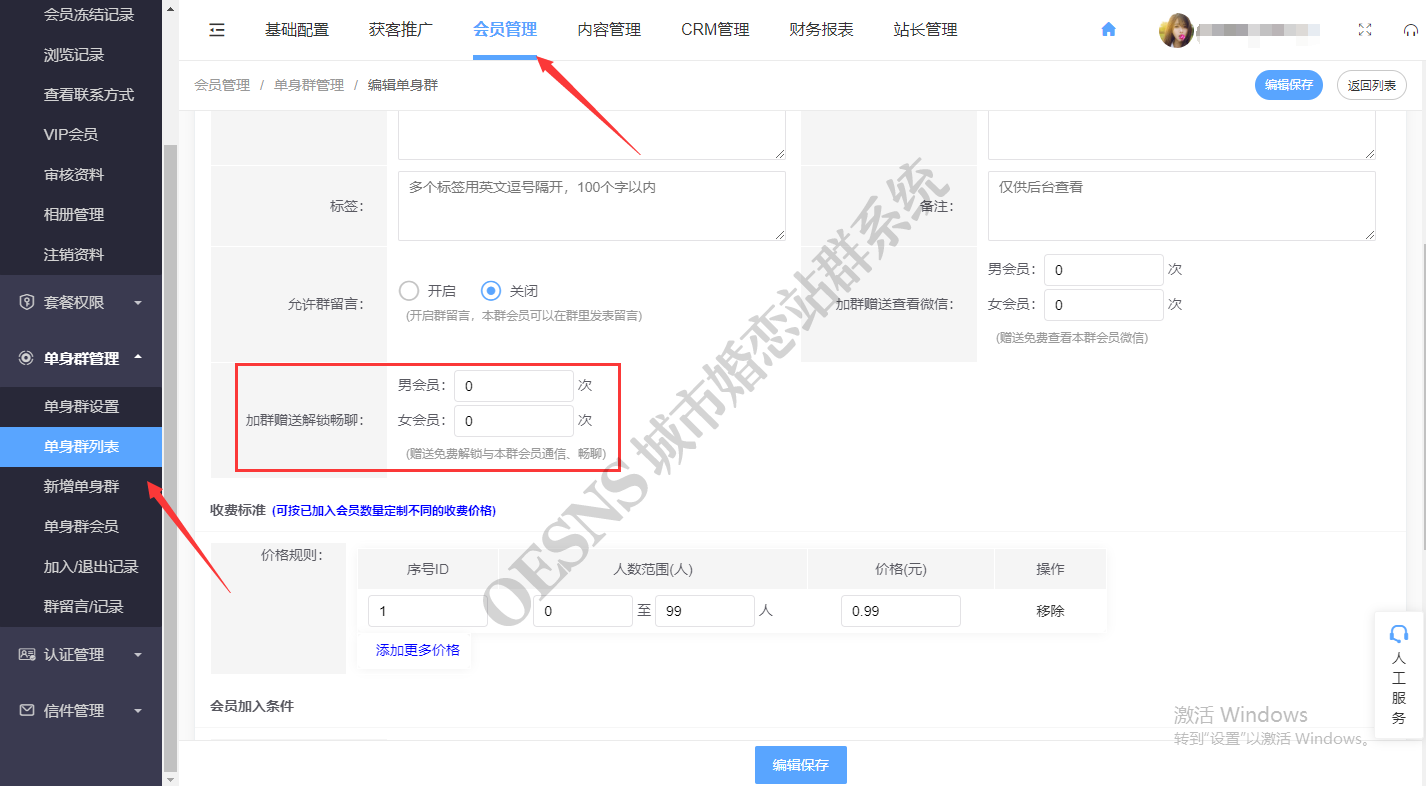The height and width of the screenshot is (786, 1426).
Task: Click the 序号ID input showing 1
Action: pos(428,611)
